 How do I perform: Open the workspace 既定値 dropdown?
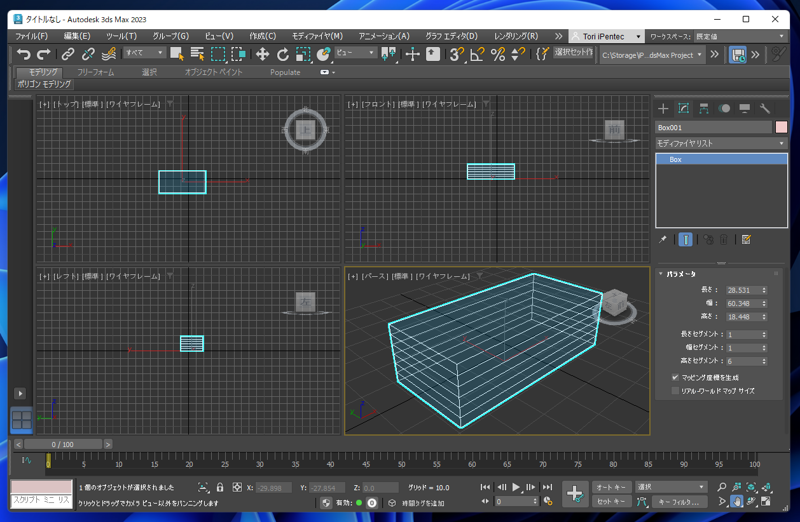pos(740,36)
